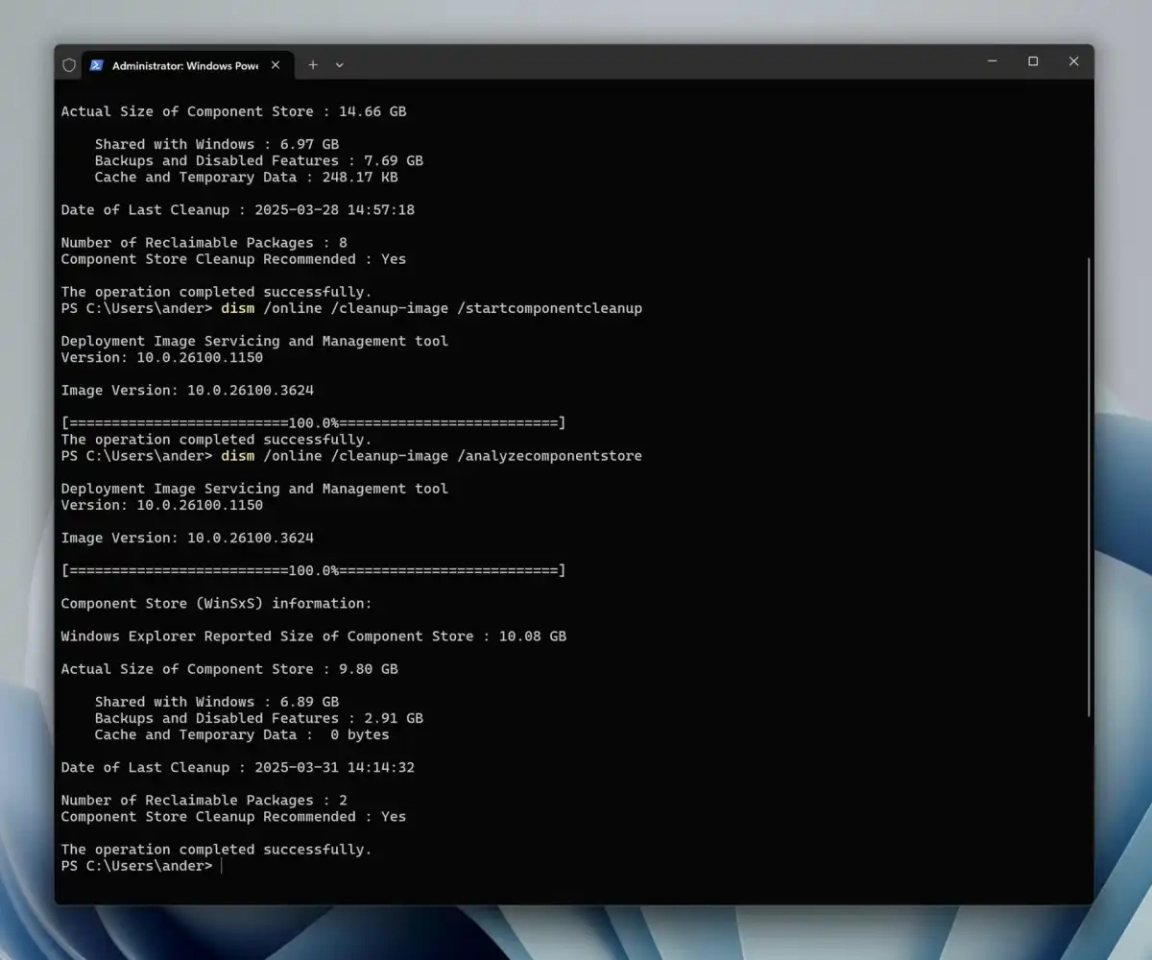Click the upper 100.0% progress bar line
The image size is (1152, 960).
coord(314,422)
